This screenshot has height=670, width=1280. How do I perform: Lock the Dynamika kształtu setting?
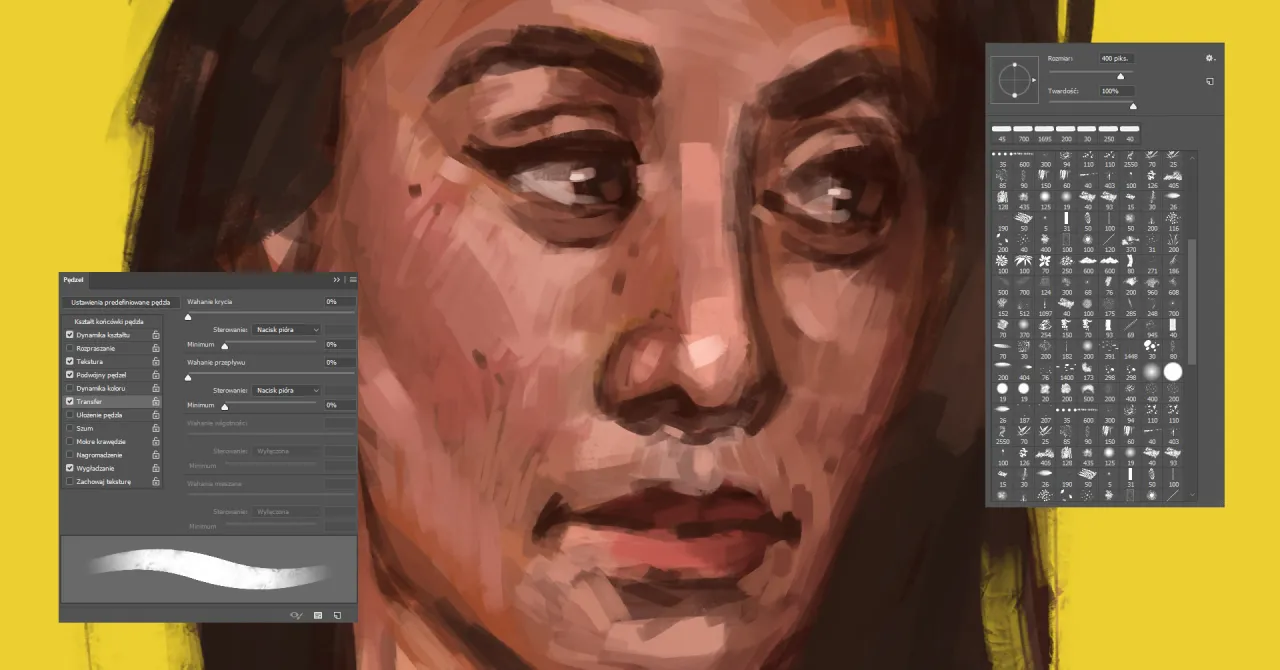[x=156, y=336]
